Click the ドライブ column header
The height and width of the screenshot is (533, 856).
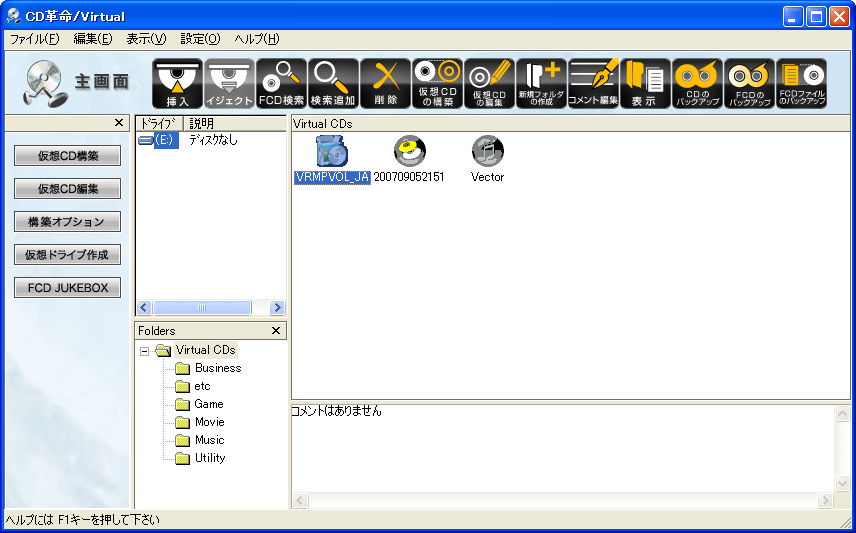tap(159, 123)
